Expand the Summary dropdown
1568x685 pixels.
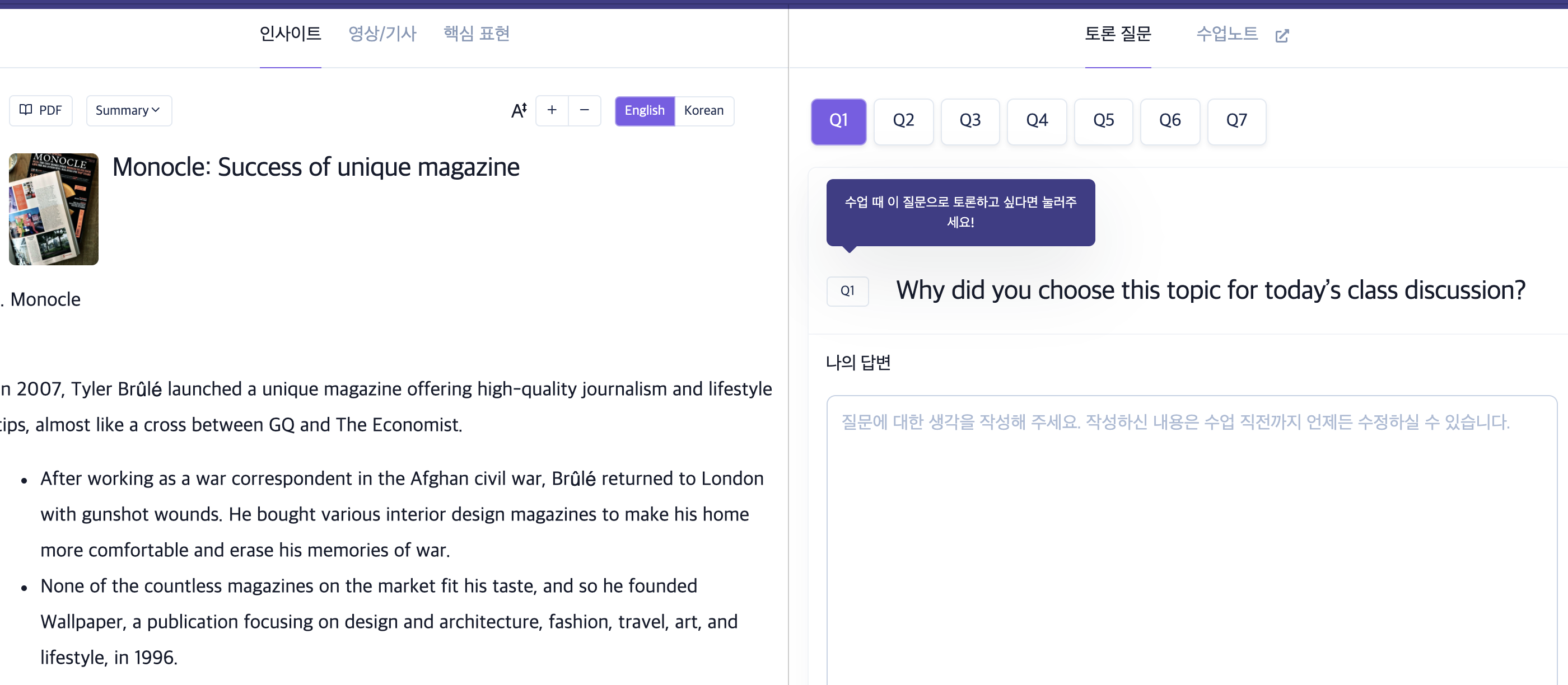(x=128, y=110)
